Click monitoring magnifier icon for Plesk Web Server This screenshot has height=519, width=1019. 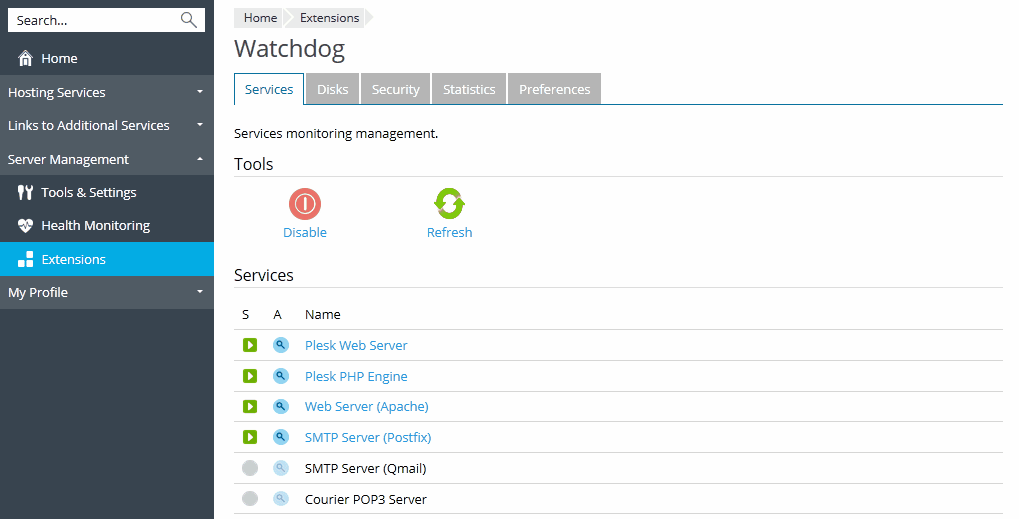point(280,345)
